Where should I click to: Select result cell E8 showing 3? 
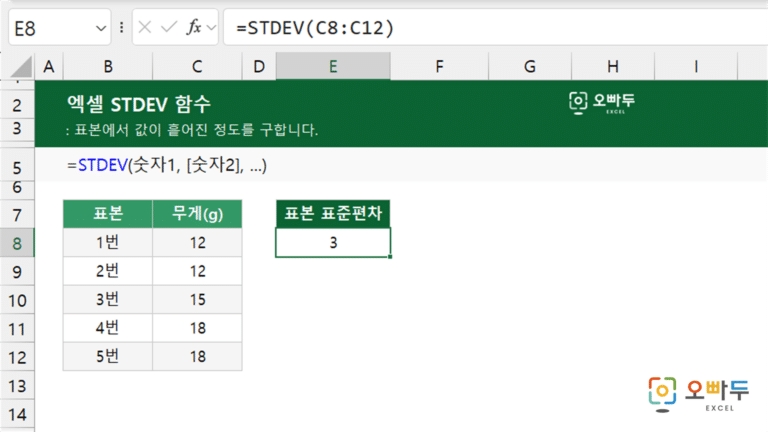[x=333, y=242]
